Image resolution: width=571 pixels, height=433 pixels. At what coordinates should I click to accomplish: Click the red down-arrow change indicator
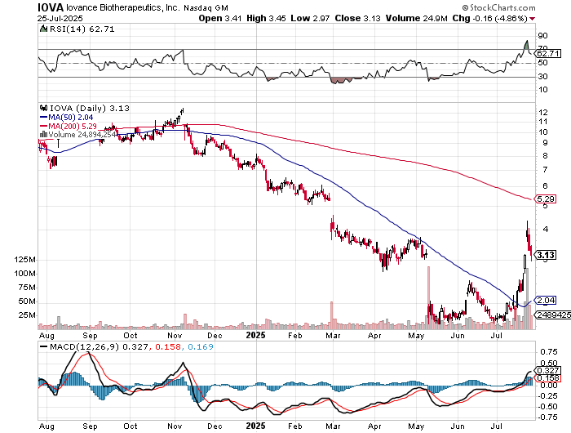(x=532, y=19)
